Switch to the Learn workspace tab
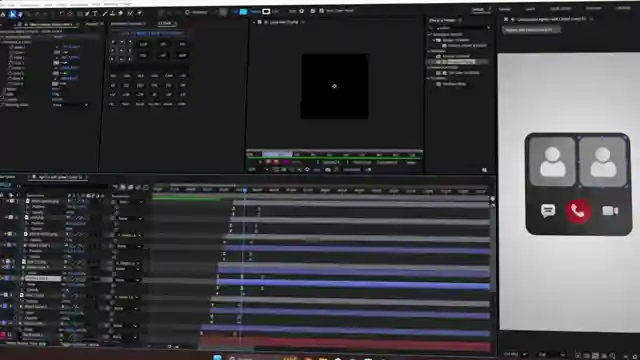 pos(530,9)
